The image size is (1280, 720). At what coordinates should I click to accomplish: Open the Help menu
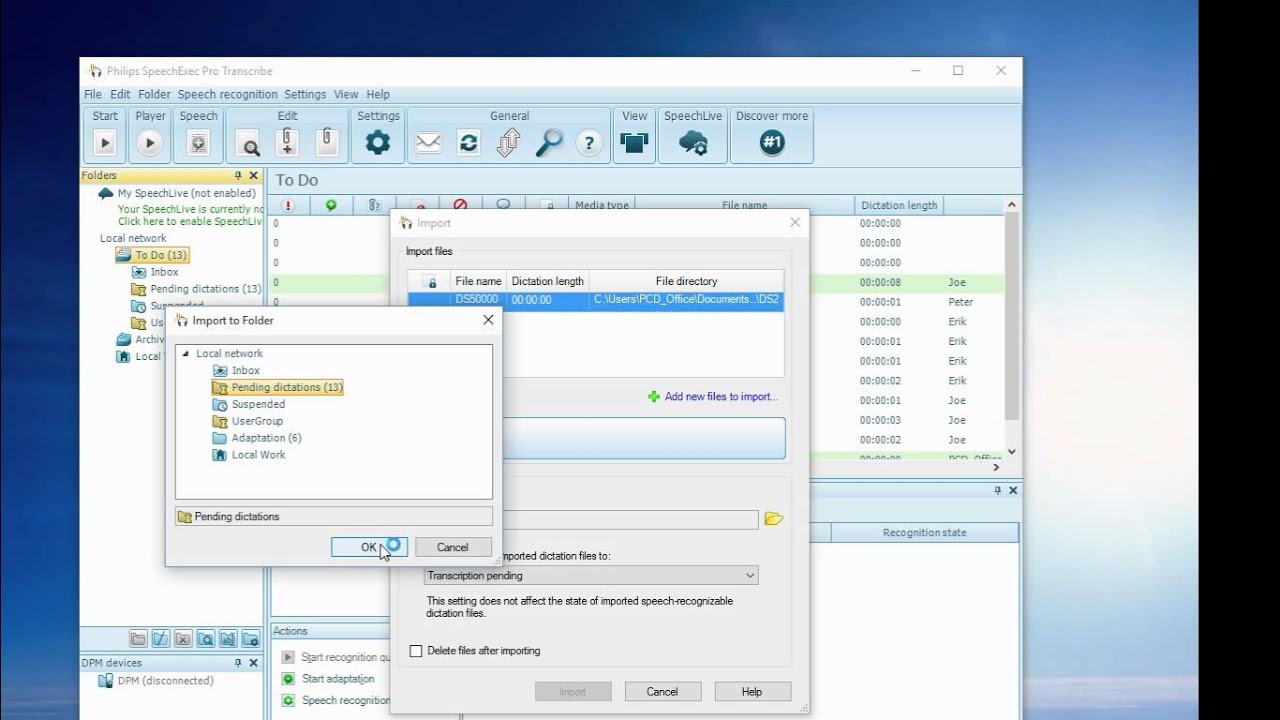[378, 94]
